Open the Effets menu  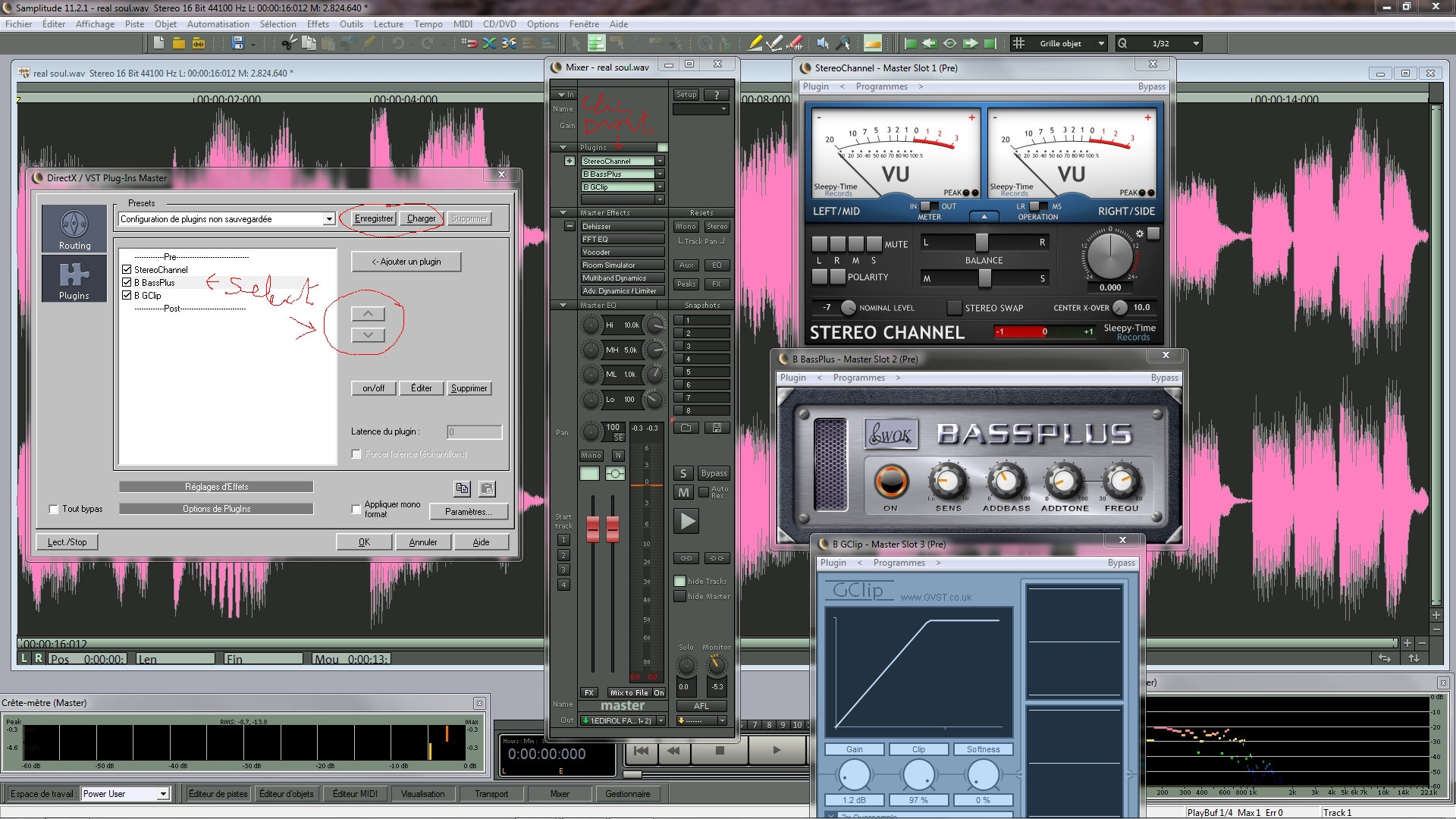318,24
